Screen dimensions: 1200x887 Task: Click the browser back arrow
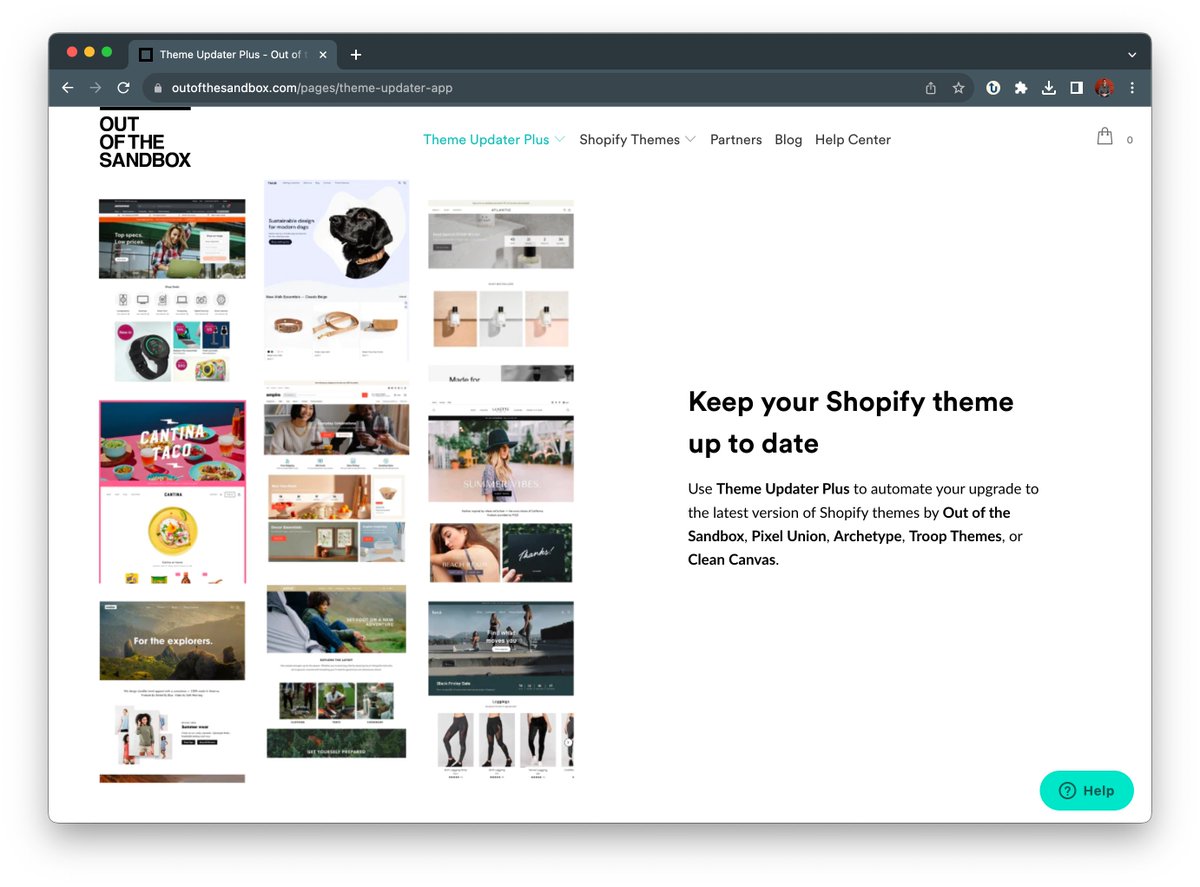[x=68, y=88]
